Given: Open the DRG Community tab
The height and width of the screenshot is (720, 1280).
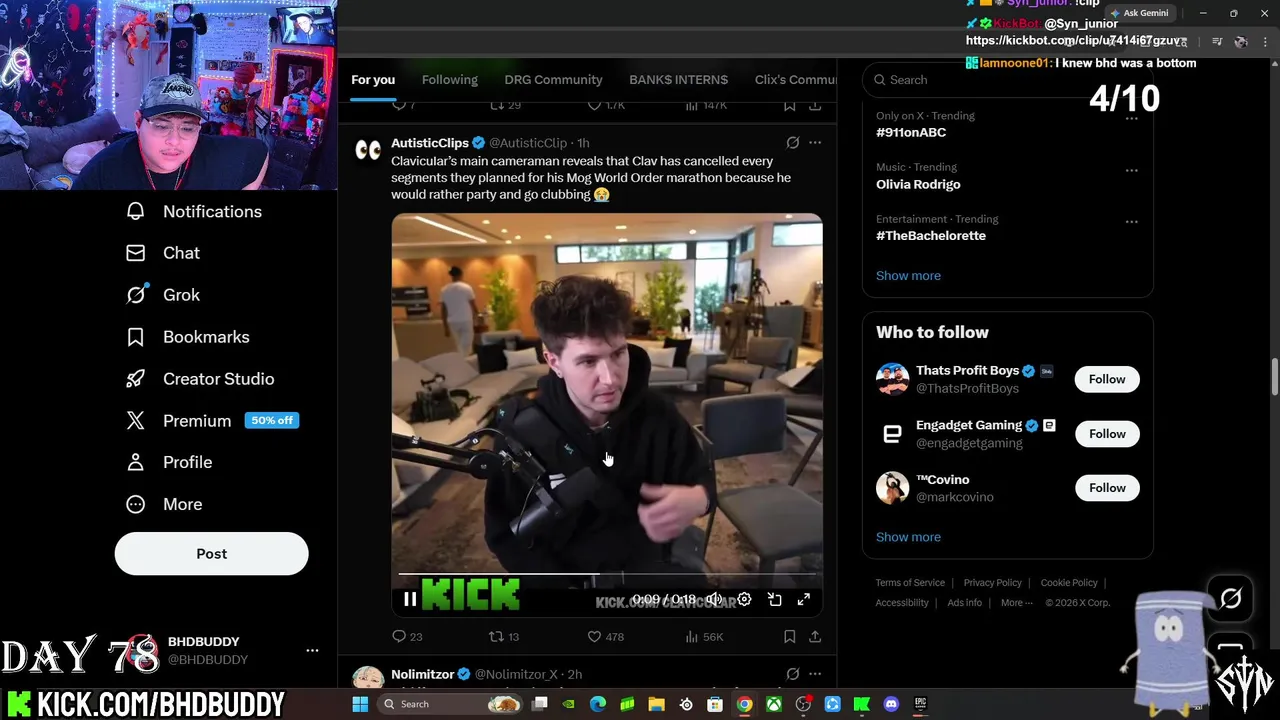Looking at the screenshot, I should [553, 80].
